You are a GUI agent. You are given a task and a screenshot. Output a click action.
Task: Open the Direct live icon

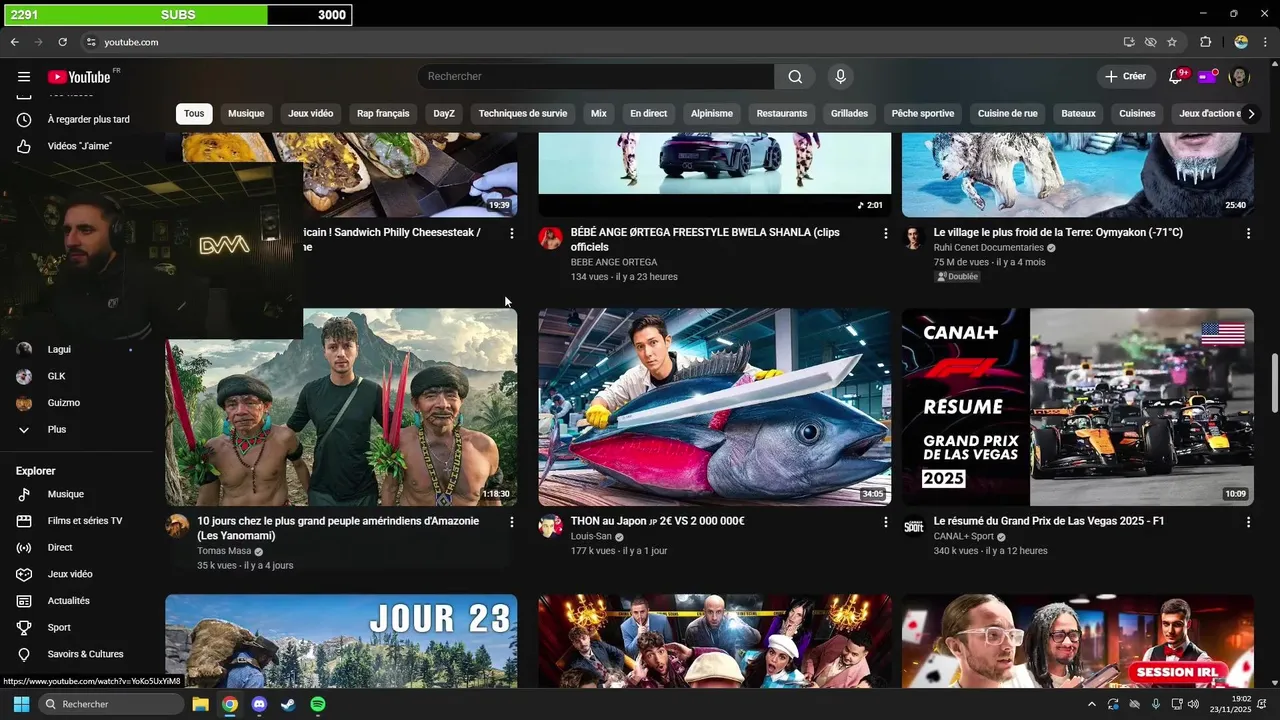pos(24,548)
